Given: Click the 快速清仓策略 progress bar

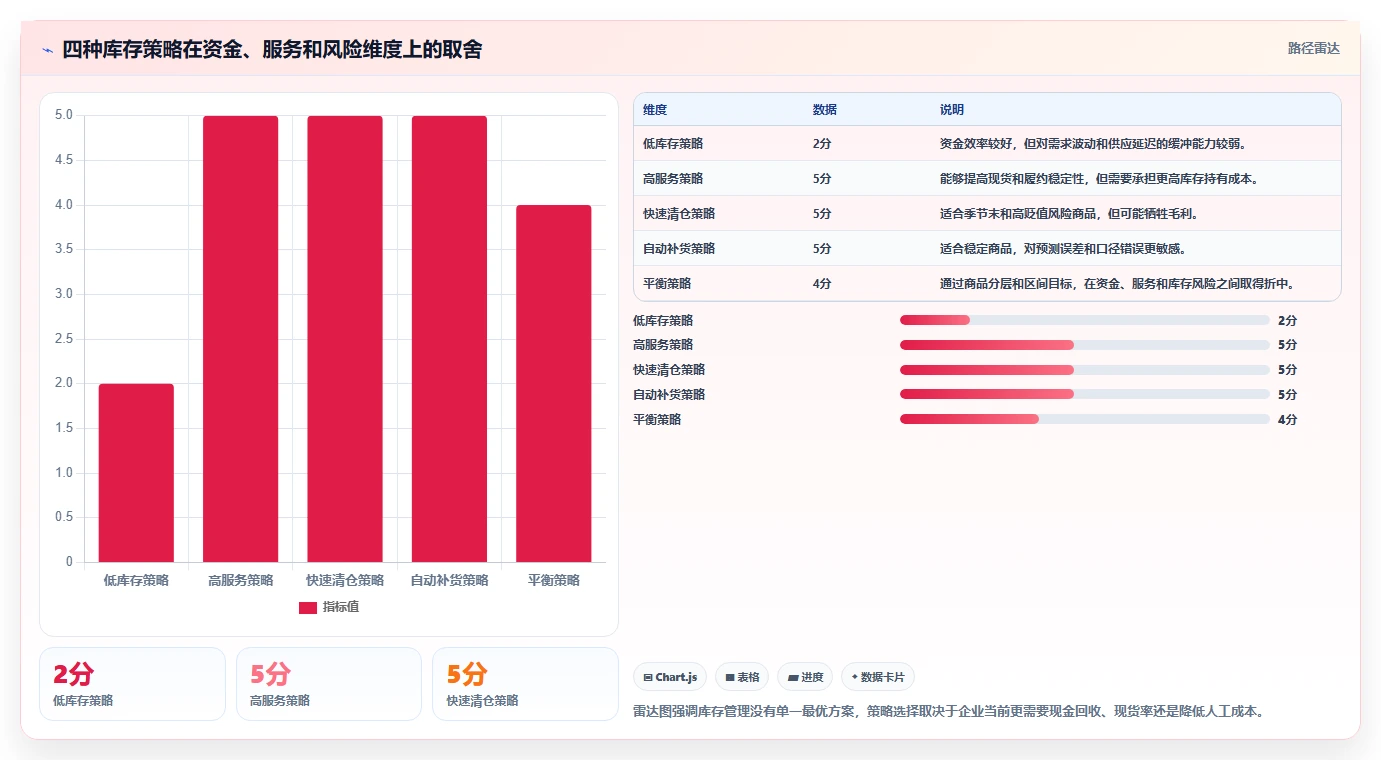Looking at the screenshot, I should pos(1085,369).
